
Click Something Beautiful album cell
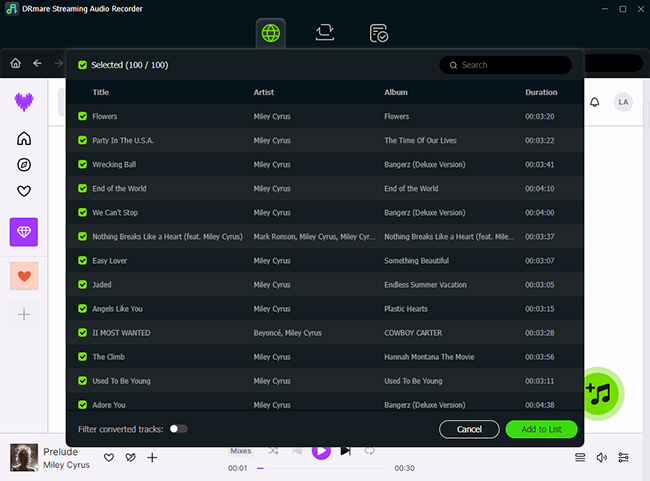417,260
